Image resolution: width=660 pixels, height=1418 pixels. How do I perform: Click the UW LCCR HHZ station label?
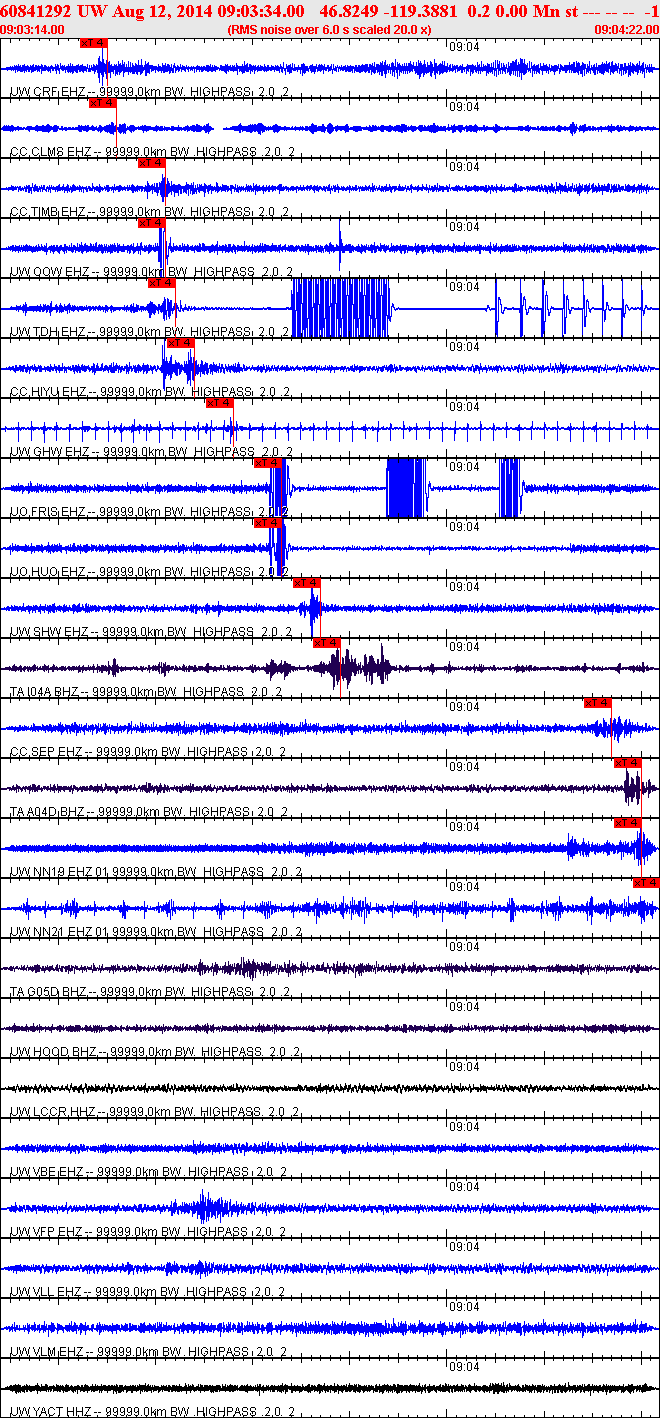tap(156, 1112)
